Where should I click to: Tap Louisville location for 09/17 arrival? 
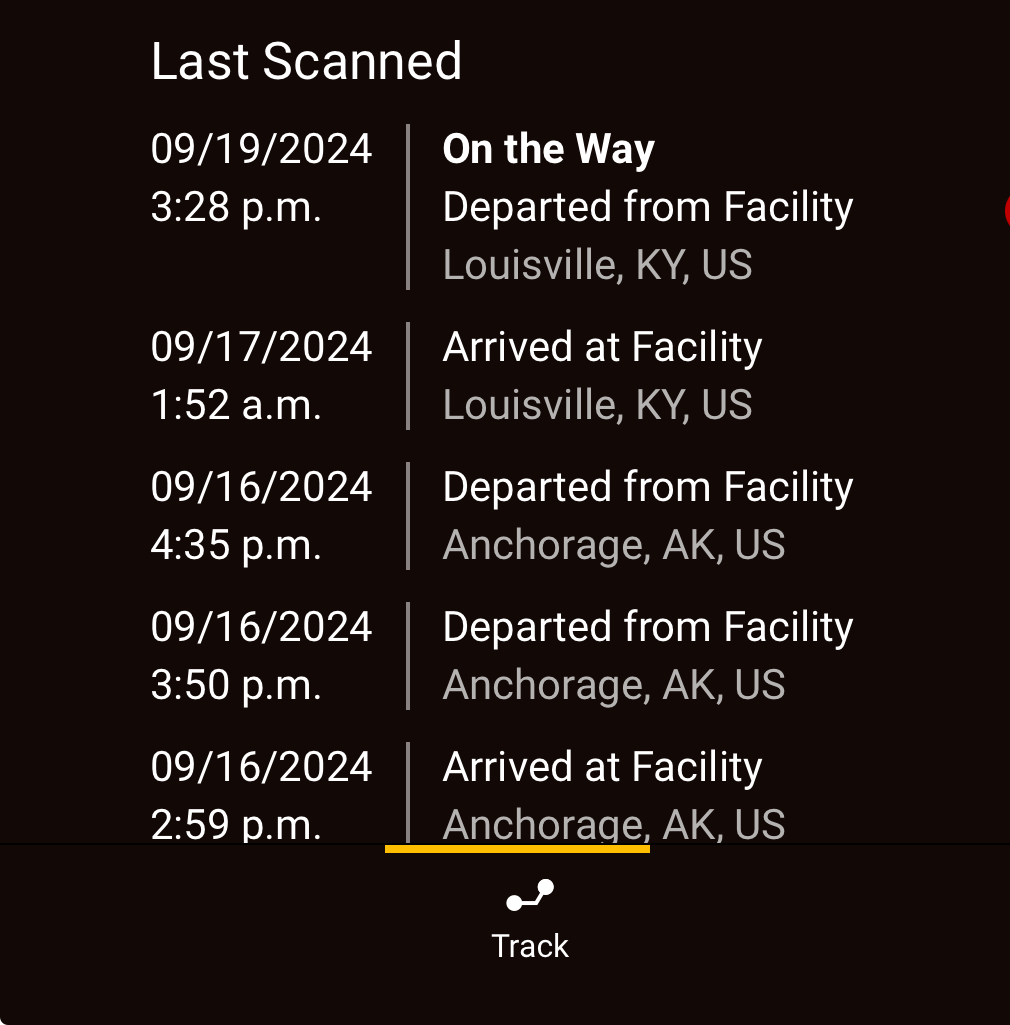[x=598, y=405]
